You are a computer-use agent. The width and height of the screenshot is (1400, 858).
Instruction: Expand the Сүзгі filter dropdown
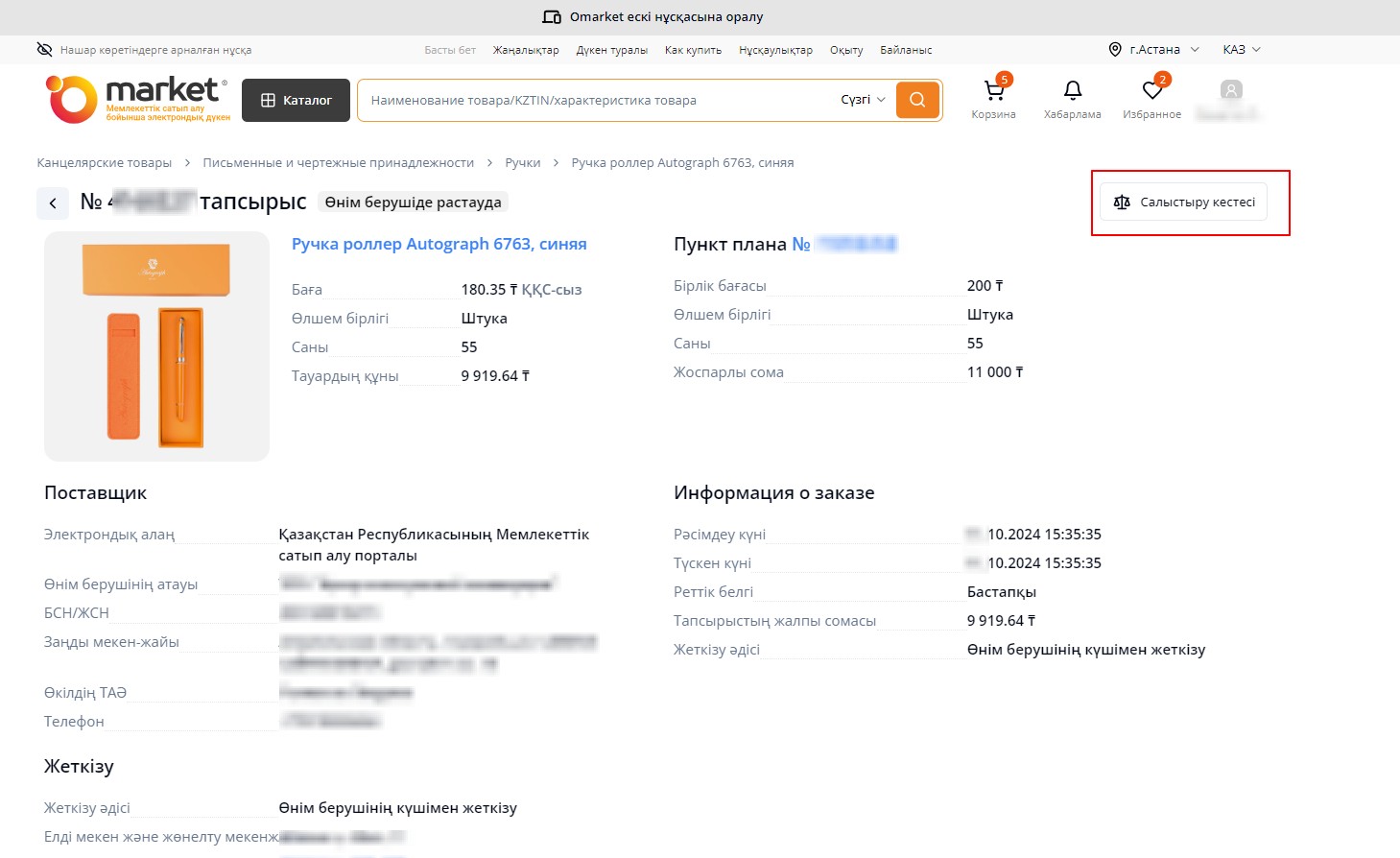863,100
